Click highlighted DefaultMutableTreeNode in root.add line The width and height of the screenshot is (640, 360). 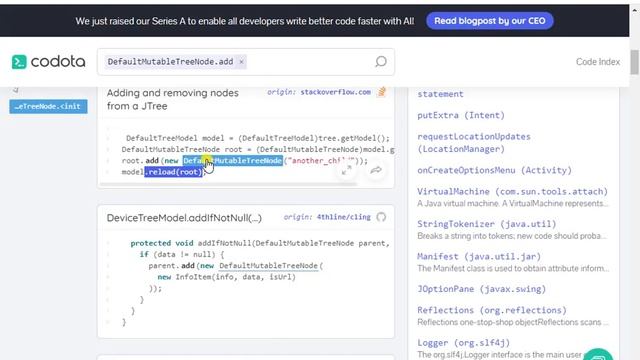click(x=233, y=161)
